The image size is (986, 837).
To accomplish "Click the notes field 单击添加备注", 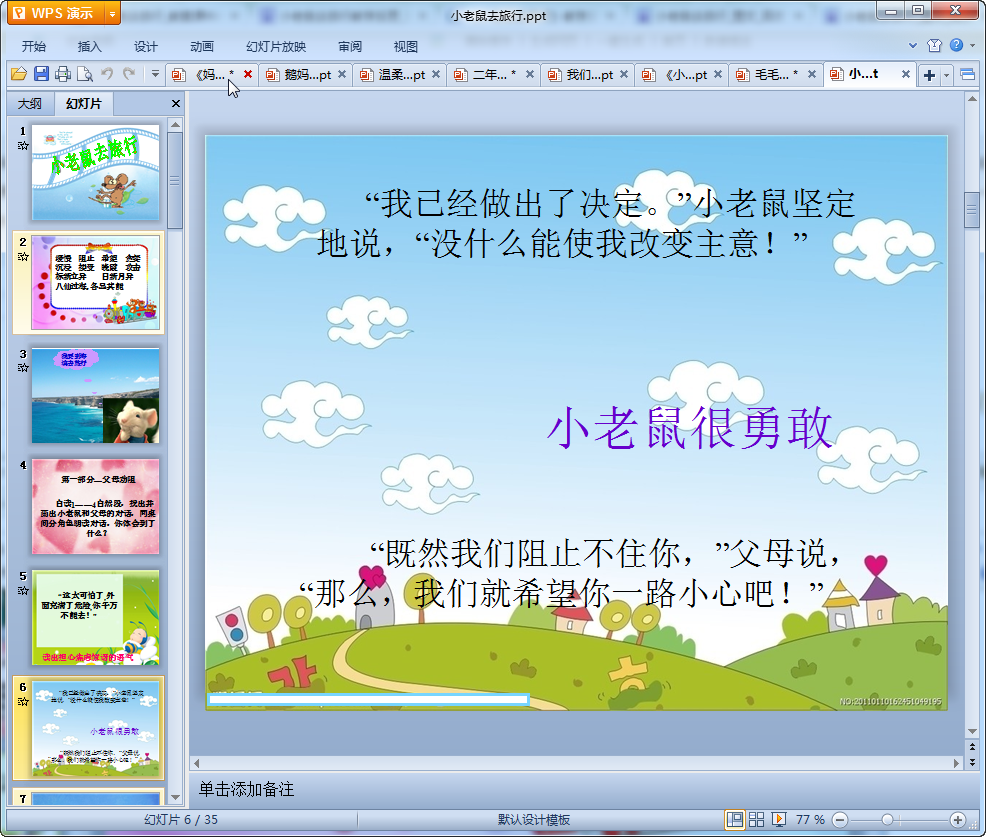I will click(x=246, y=789).
